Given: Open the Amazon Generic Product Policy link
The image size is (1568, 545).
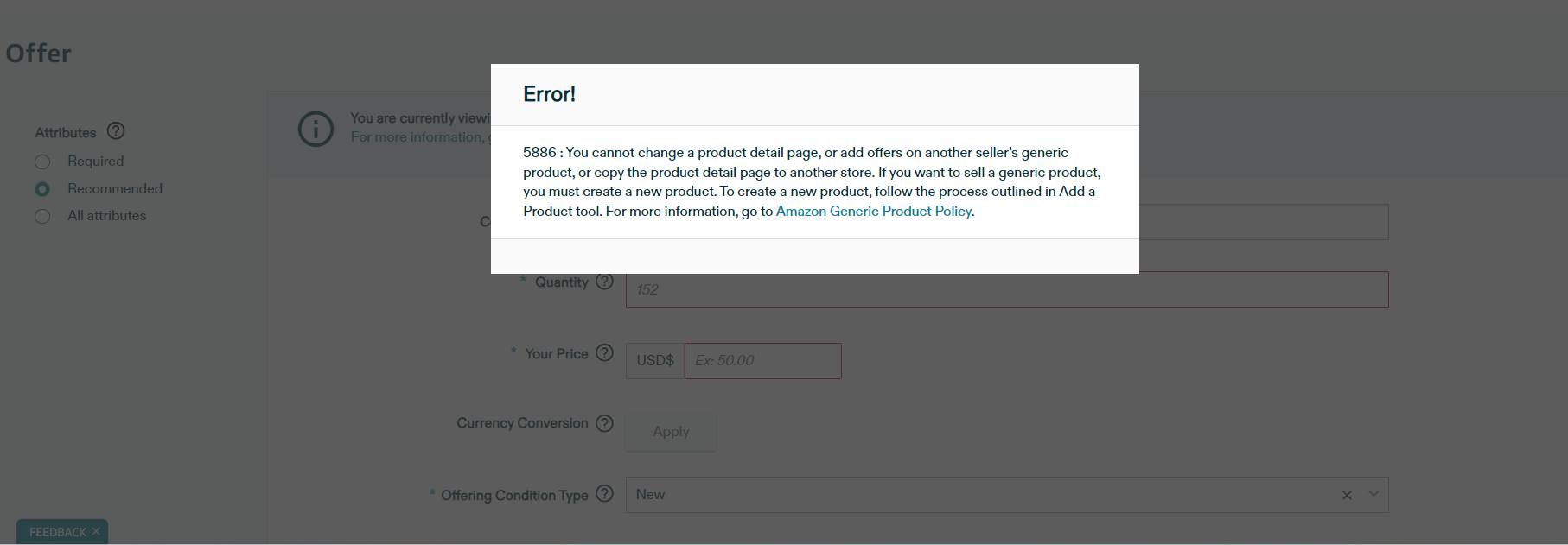Looking at the screenshot, I should click(873, 211).
